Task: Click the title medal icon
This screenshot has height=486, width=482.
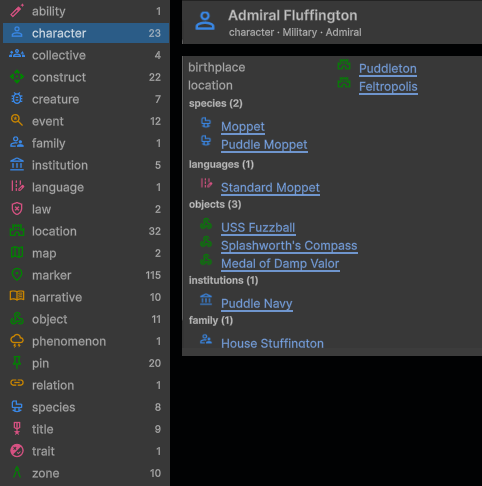Action: tap(17, 429)
